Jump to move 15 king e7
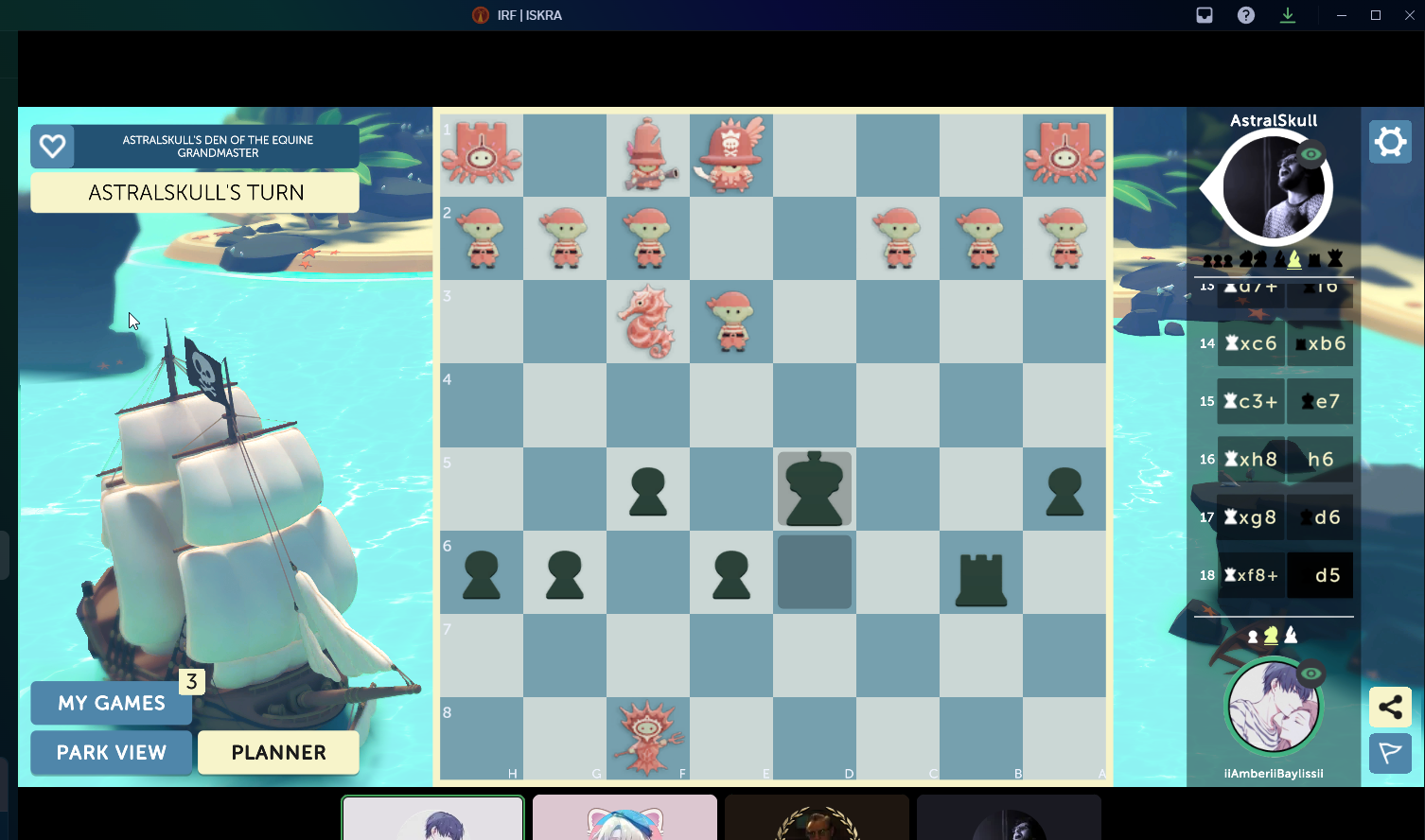This screenshot has height=840, width=1425. click(x=1320, y=401)
